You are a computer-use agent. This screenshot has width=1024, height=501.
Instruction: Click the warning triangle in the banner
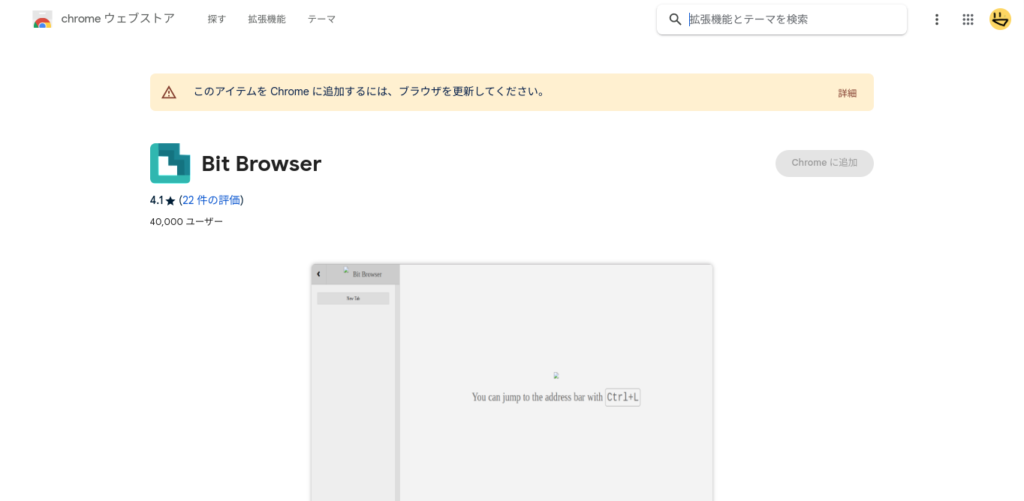[x=169, y=92]
